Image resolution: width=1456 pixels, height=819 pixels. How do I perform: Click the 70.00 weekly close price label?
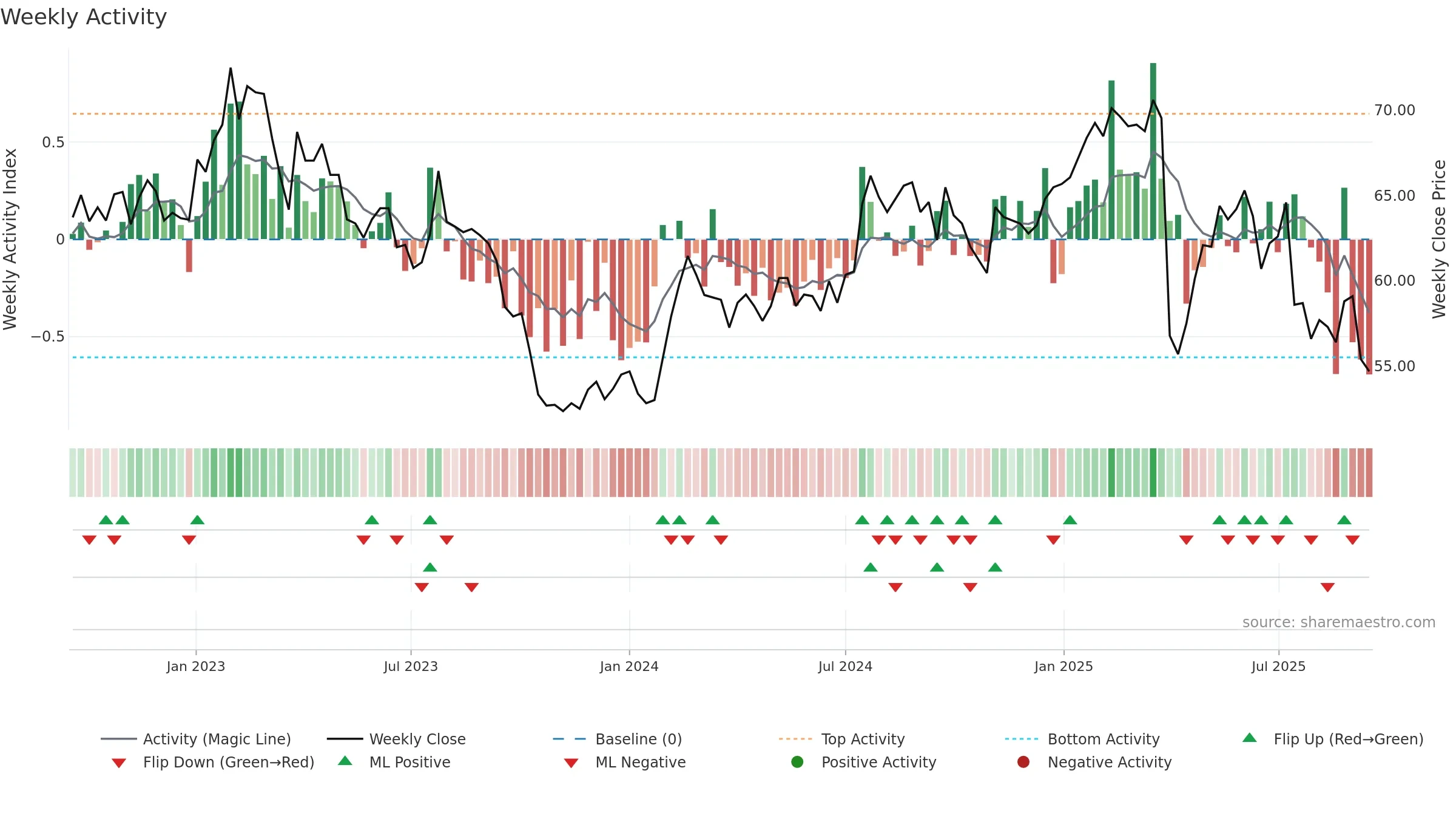[x=1394, y=110]
